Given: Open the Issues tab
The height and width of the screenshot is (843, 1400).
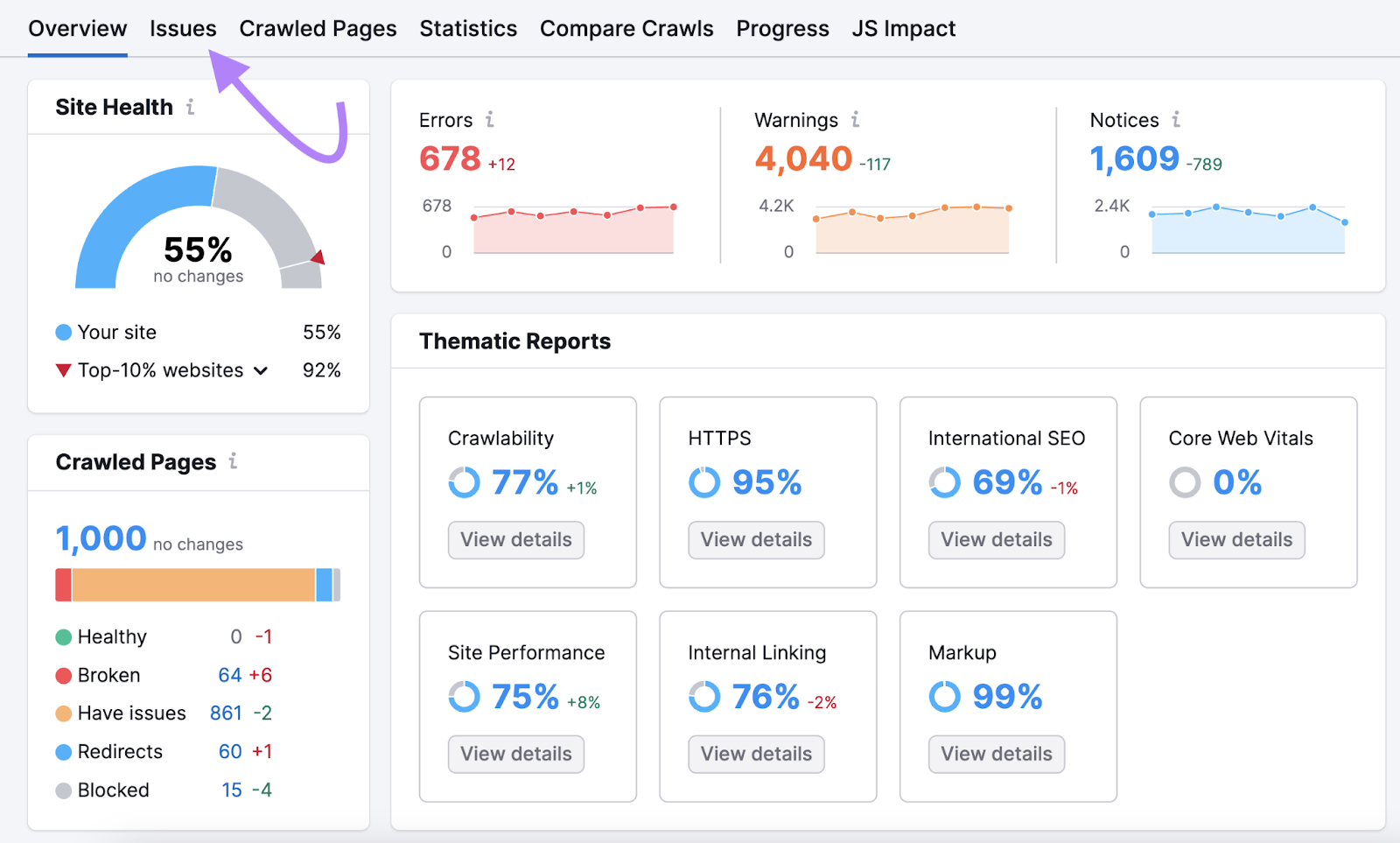Looking at the screenshot, I should click(x=183, y=29).
